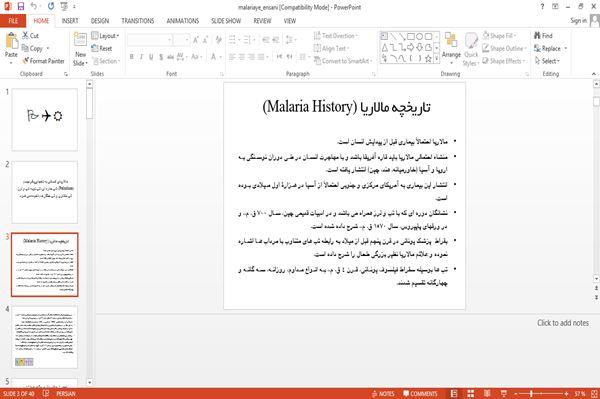Open the font name combo box

click(x=149, y=40)
